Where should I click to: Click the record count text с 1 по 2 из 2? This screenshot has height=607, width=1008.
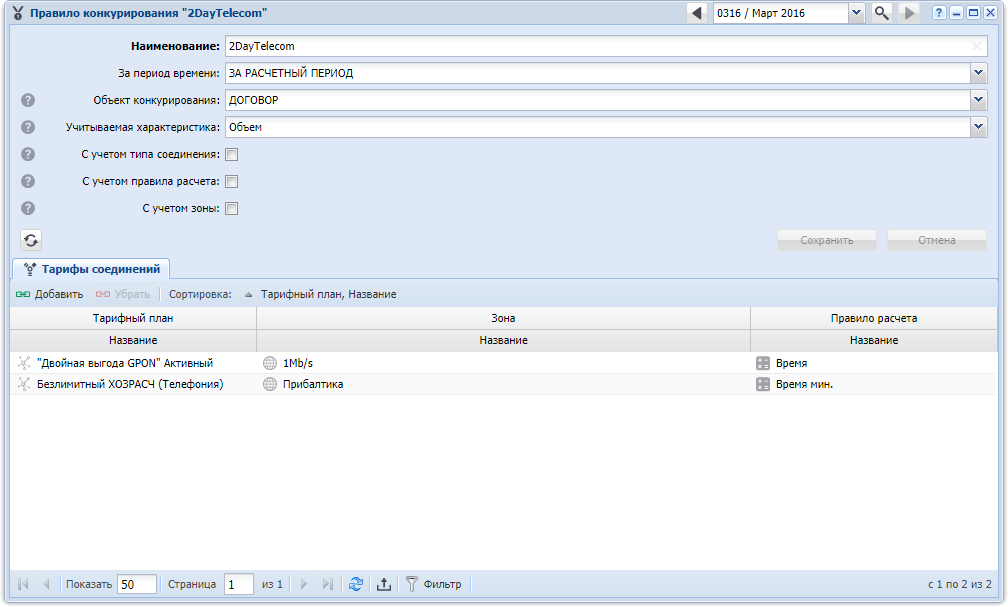point(959,584)
